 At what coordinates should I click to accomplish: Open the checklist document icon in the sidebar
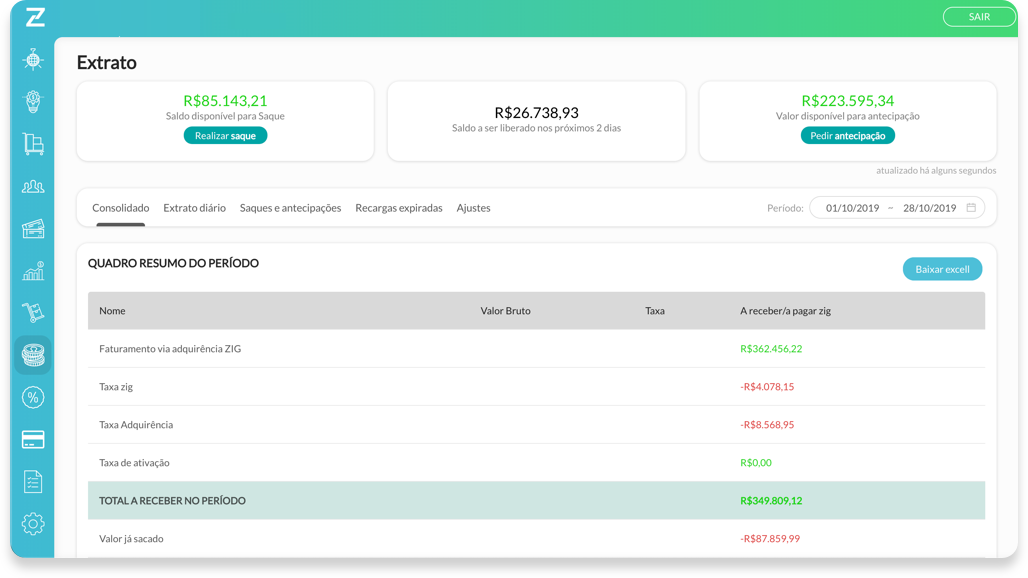(x=33, y=482)
